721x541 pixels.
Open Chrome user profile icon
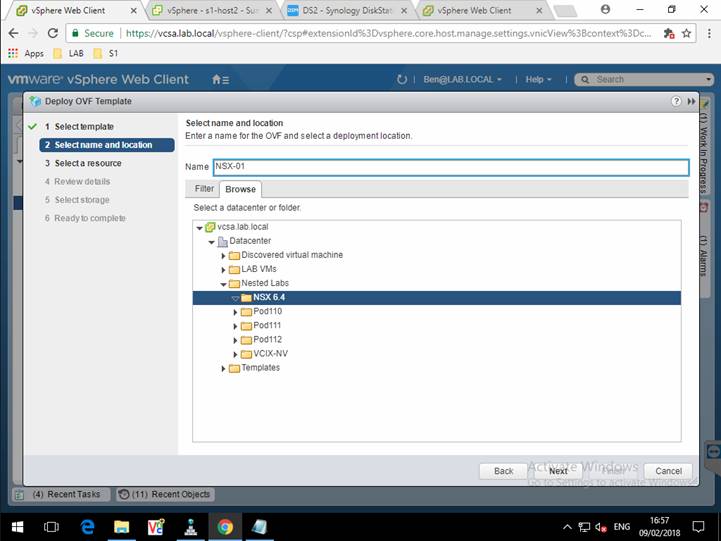tap(606, 9)
